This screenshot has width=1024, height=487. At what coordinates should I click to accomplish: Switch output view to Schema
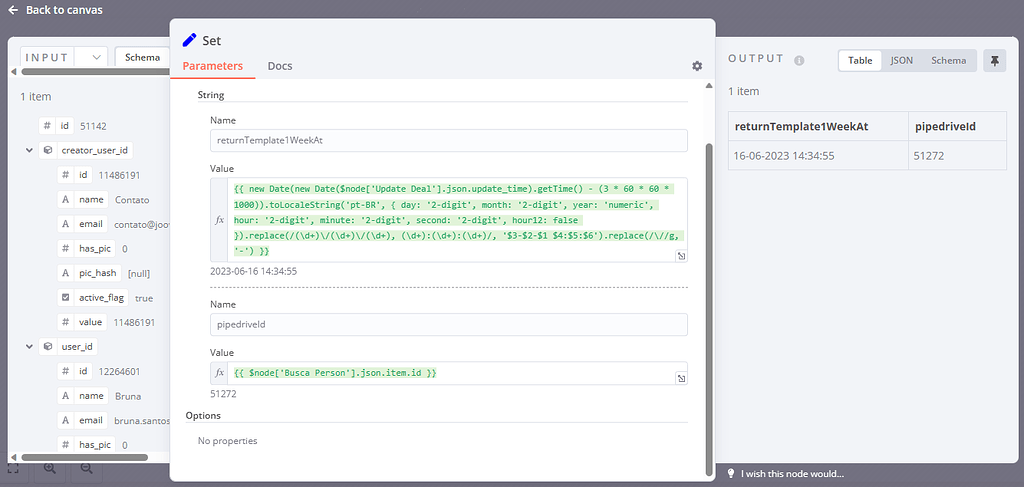[948, 60]
